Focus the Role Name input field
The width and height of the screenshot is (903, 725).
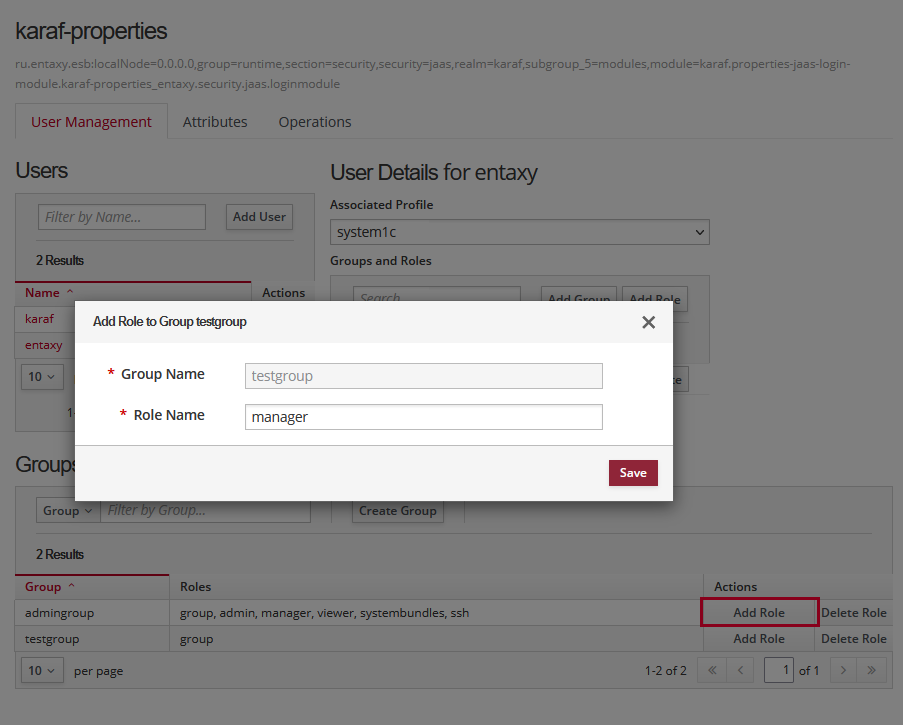423,417
